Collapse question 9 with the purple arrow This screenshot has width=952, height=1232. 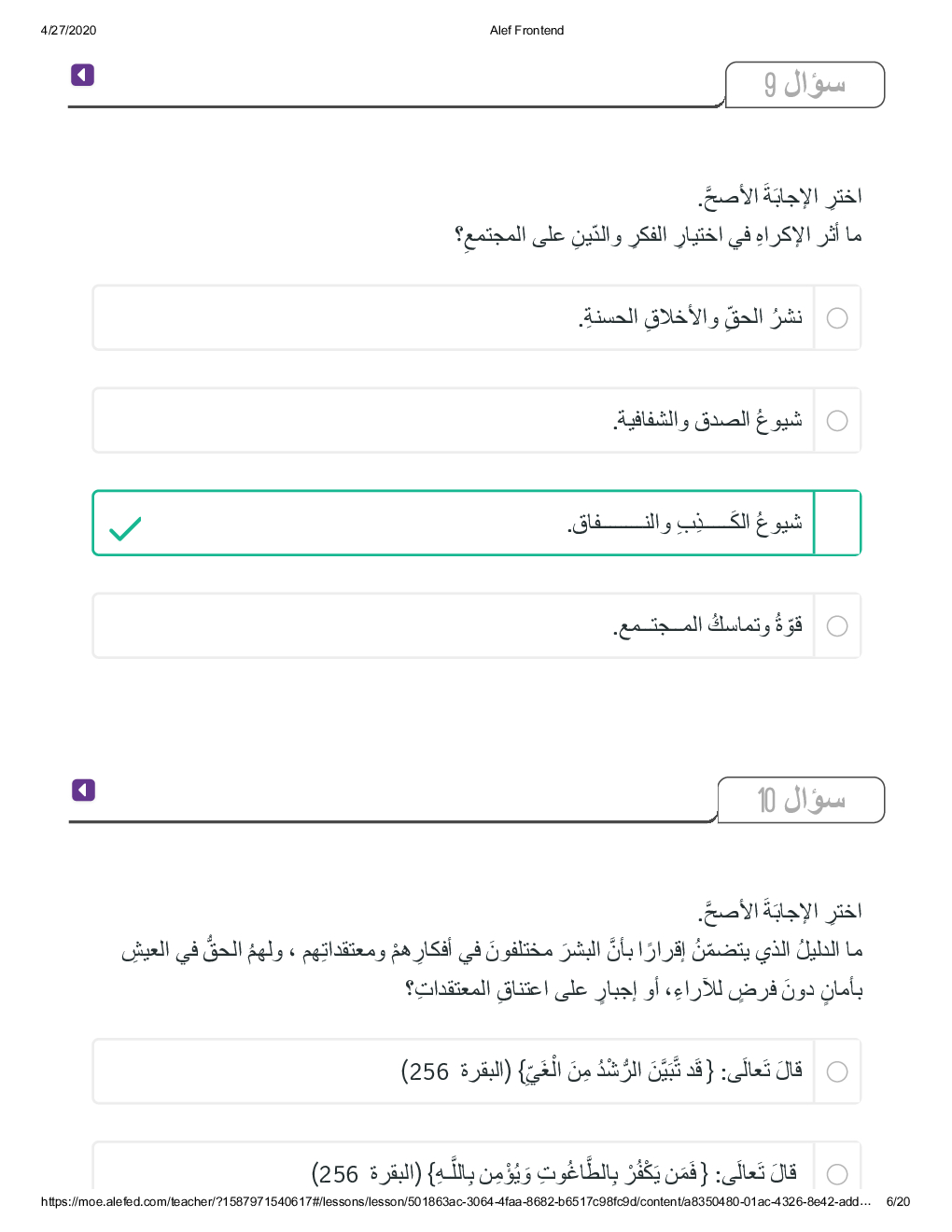(82, 75)
